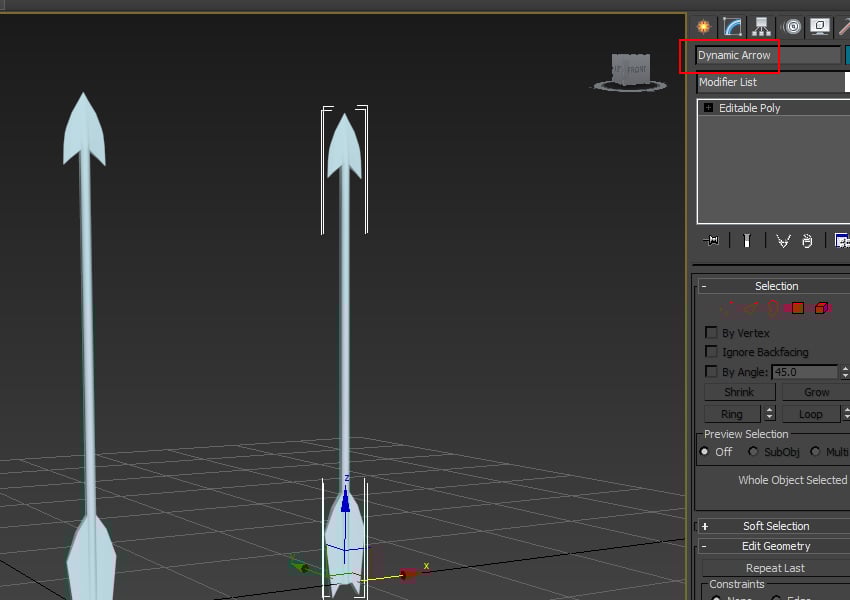Select Element sub-object mode
Viewport: 850px width, 600px height.
click(822, 308)
